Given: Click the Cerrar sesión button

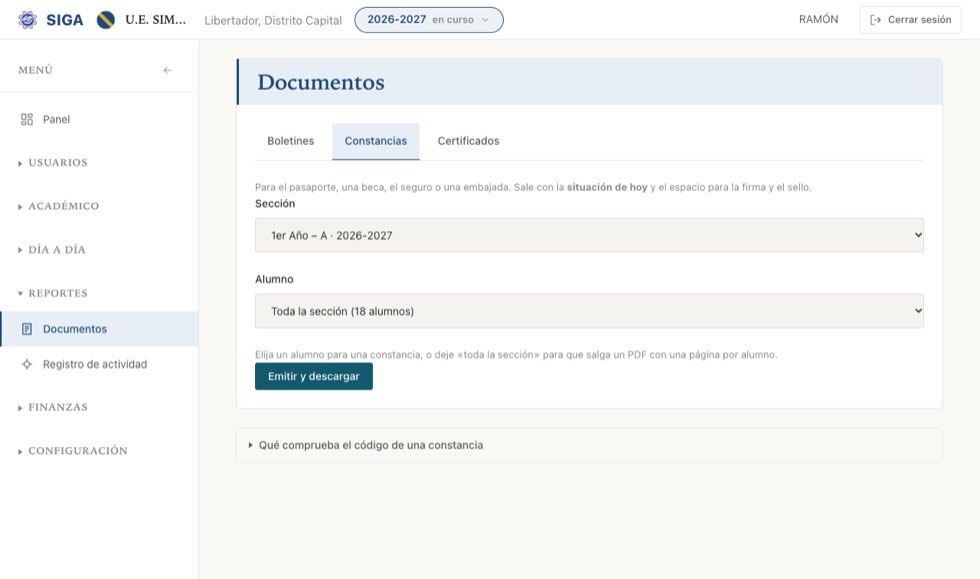Looking at the screenshot, I should tap(910, 20).
